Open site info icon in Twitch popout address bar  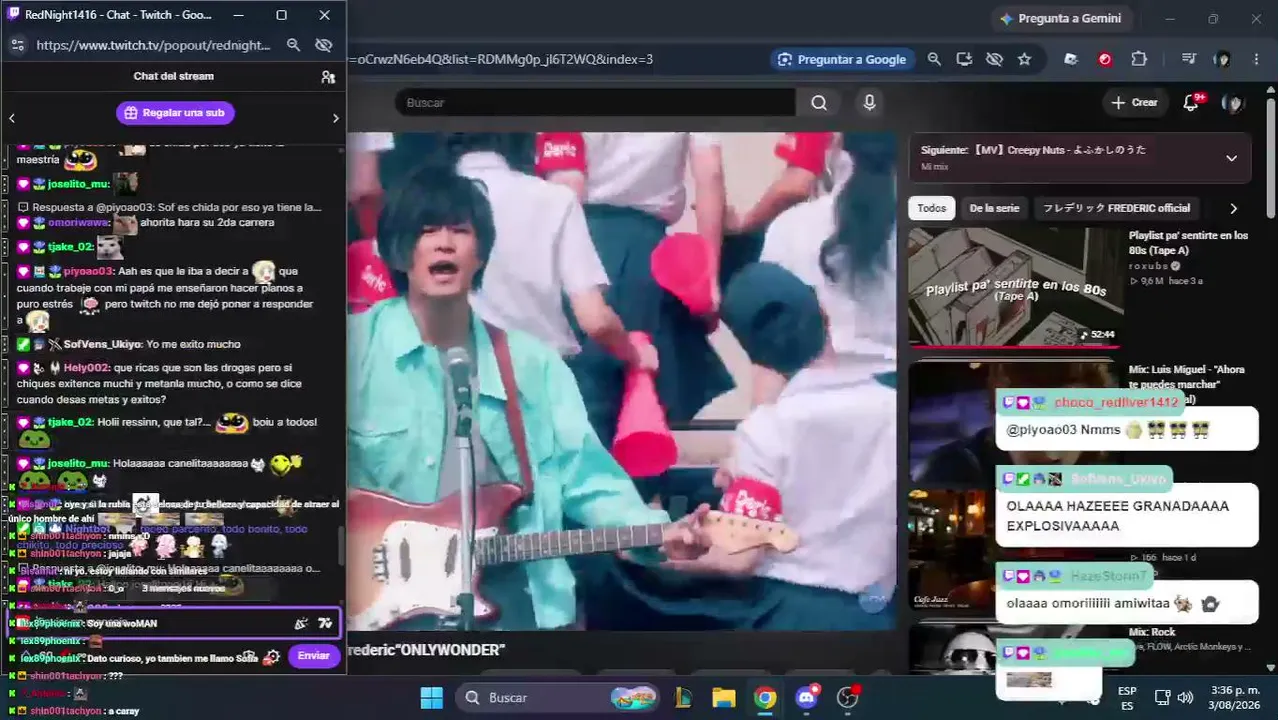(17, 45)
